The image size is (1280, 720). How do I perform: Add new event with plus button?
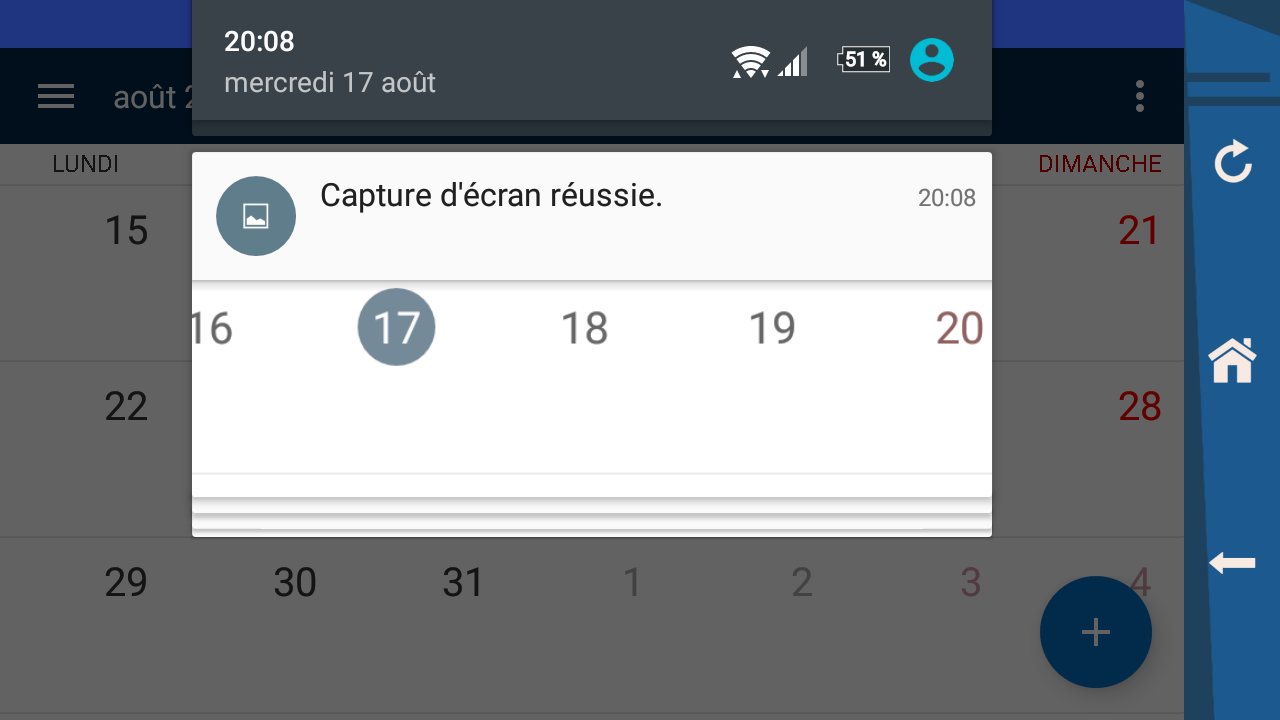coord(1096,632)
